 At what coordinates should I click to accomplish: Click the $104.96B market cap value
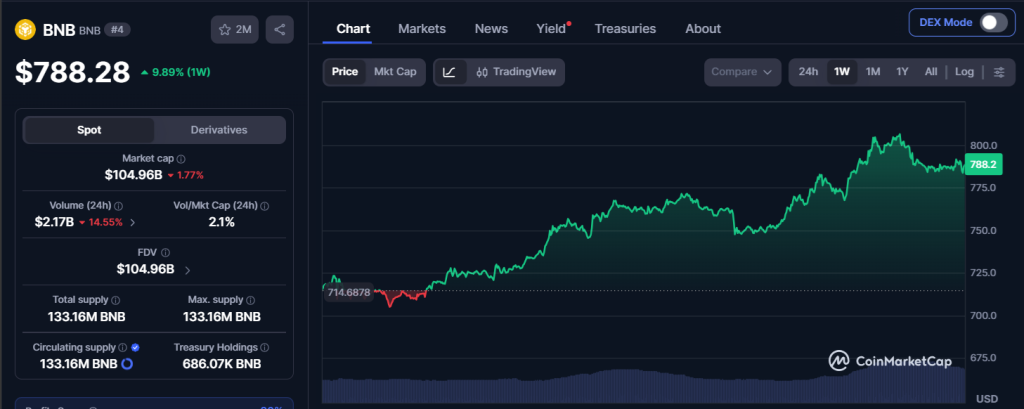coord(133,175)
